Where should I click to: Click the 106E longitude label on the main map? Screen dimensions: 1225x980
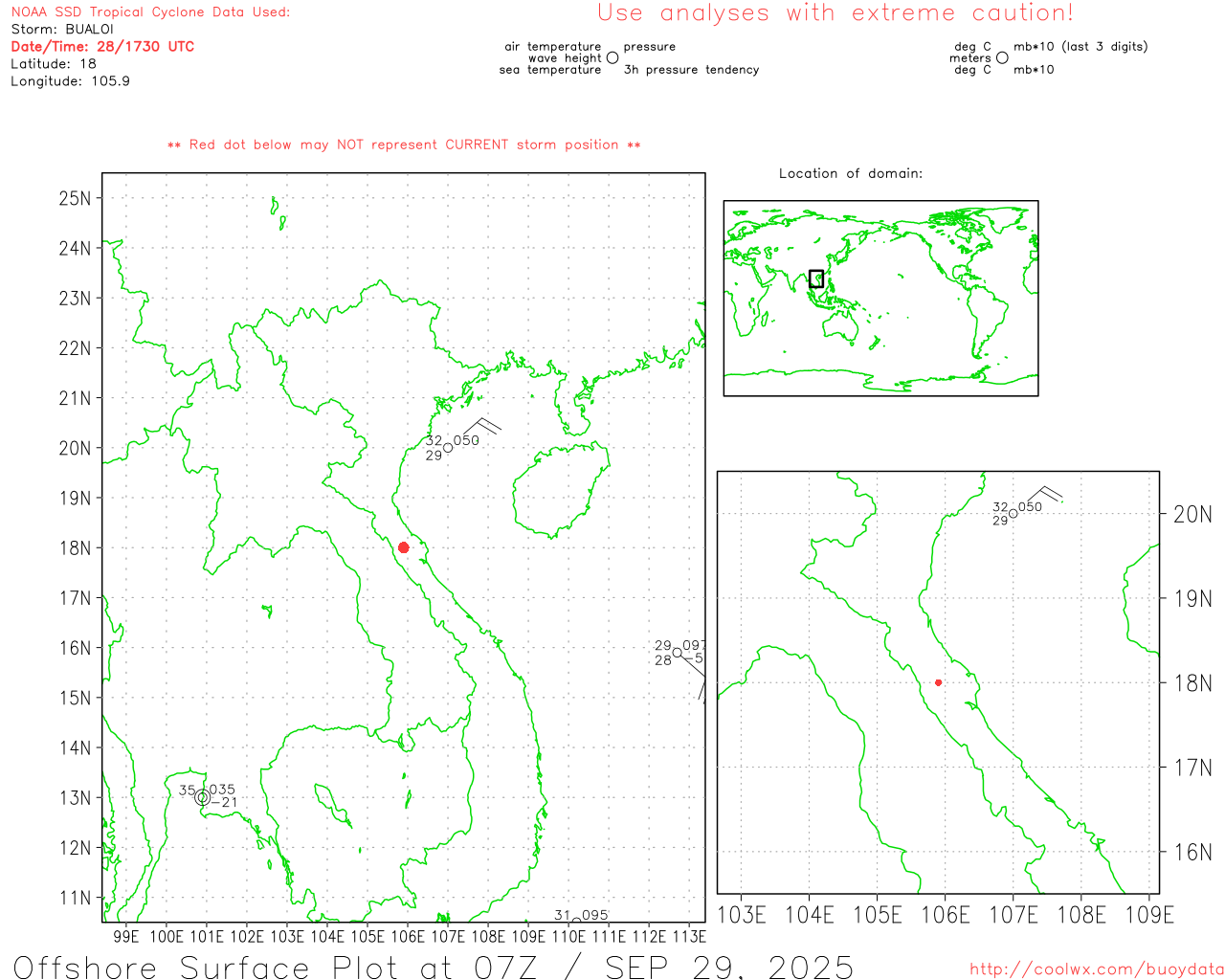pyautogui.click(x=407, y=937)
